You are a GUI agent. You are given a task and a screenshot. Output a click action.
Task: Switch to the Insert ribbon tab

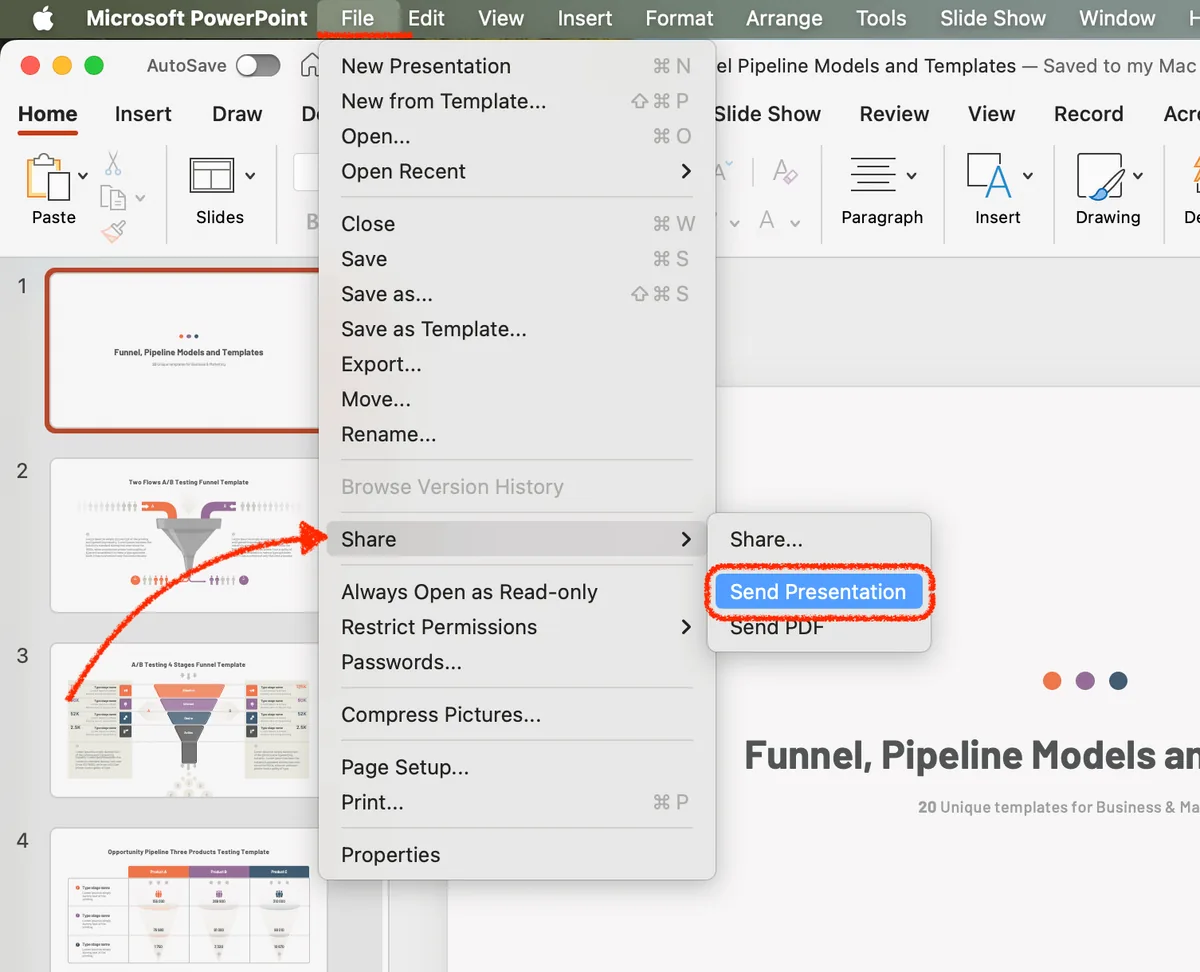(143, 114)
